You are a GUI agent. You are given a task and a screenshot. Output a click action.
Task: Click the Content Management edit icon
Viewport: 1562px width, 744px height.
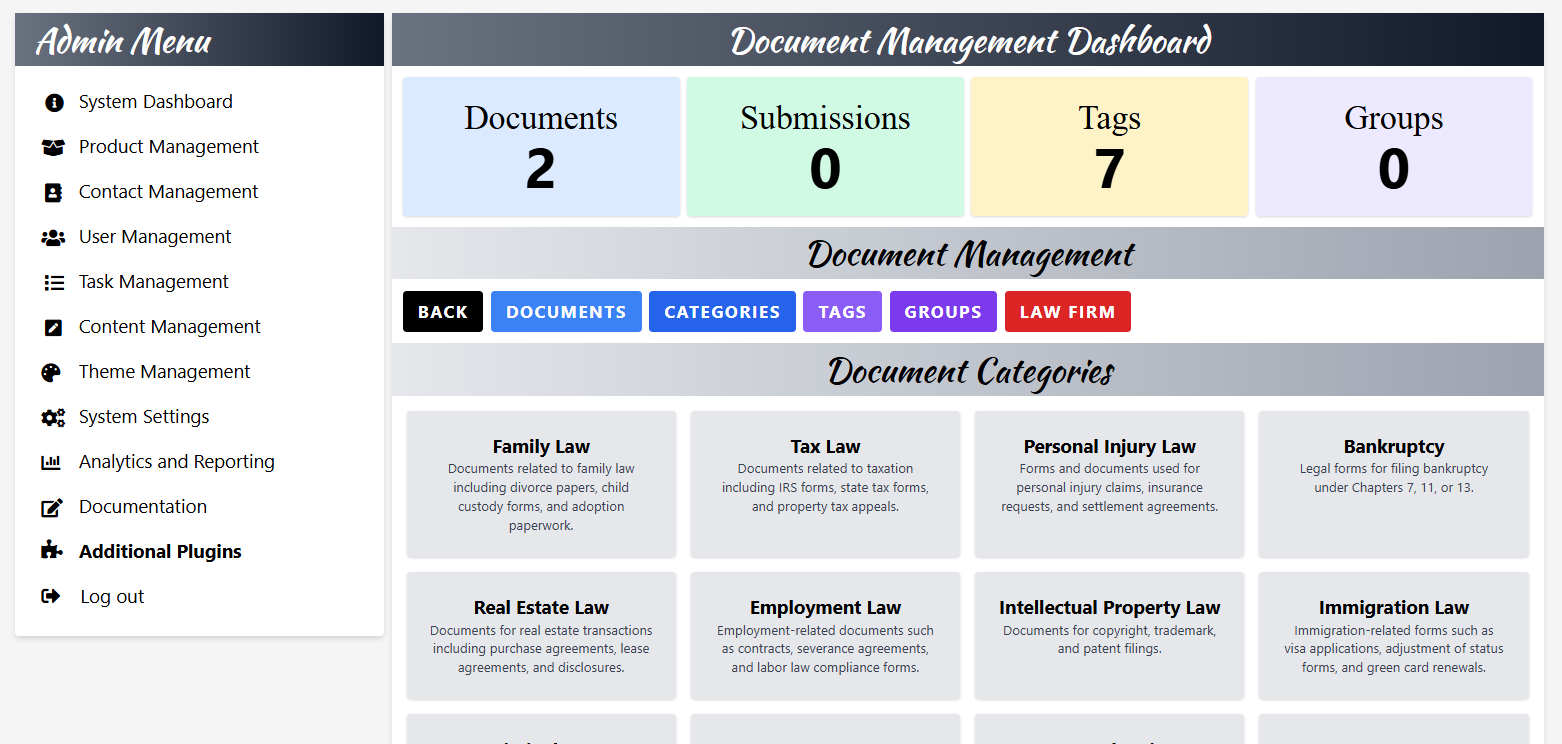tap(53, 327)
